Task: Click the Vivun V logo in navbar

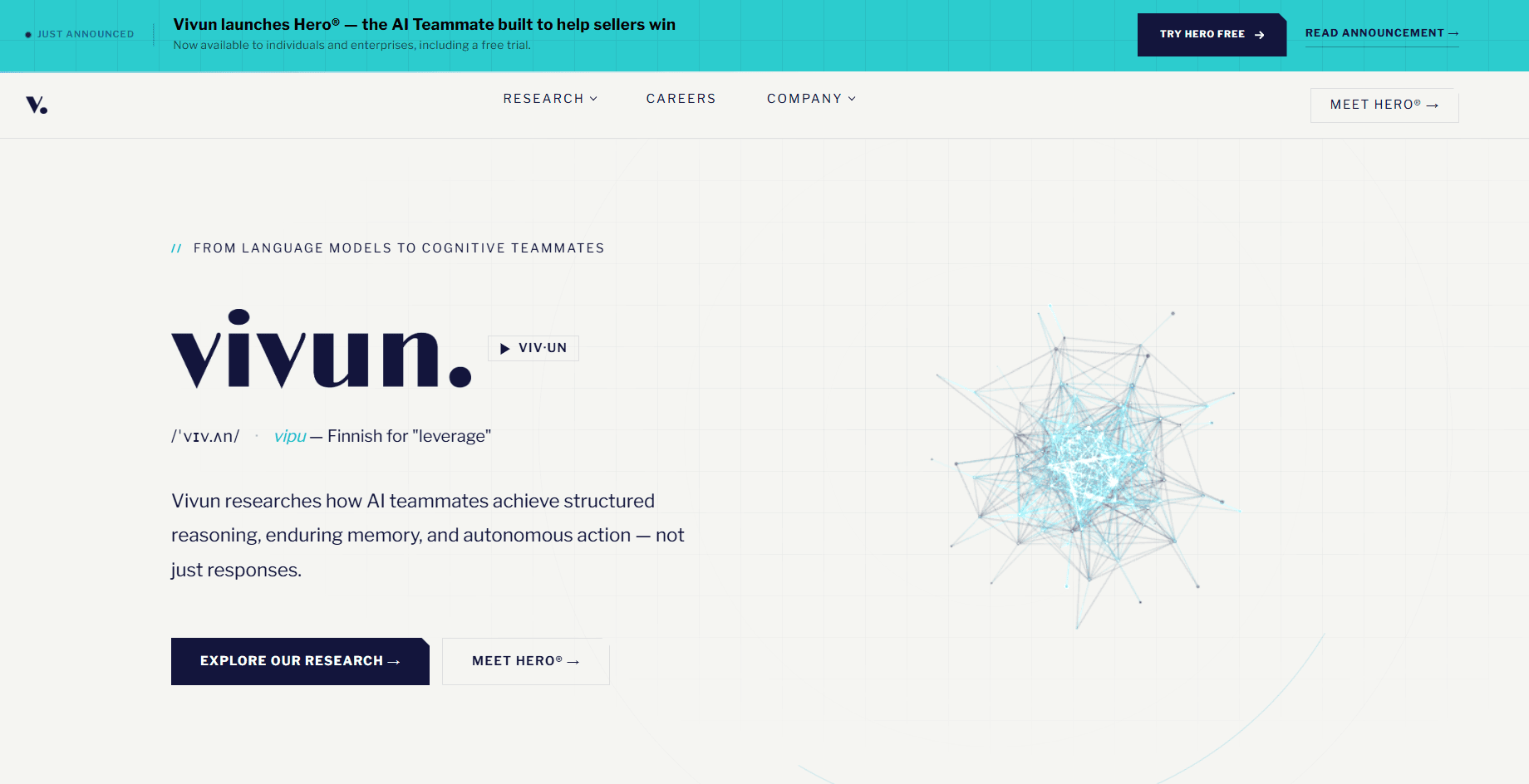Action: coord(37,105)
